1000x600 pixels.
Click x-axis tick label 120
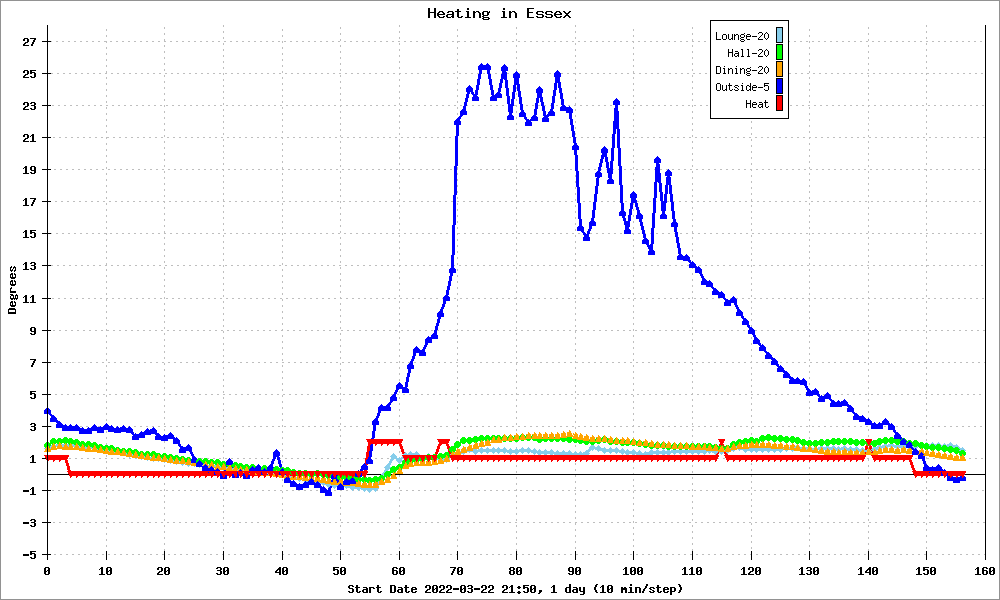(x=750, y=571)
